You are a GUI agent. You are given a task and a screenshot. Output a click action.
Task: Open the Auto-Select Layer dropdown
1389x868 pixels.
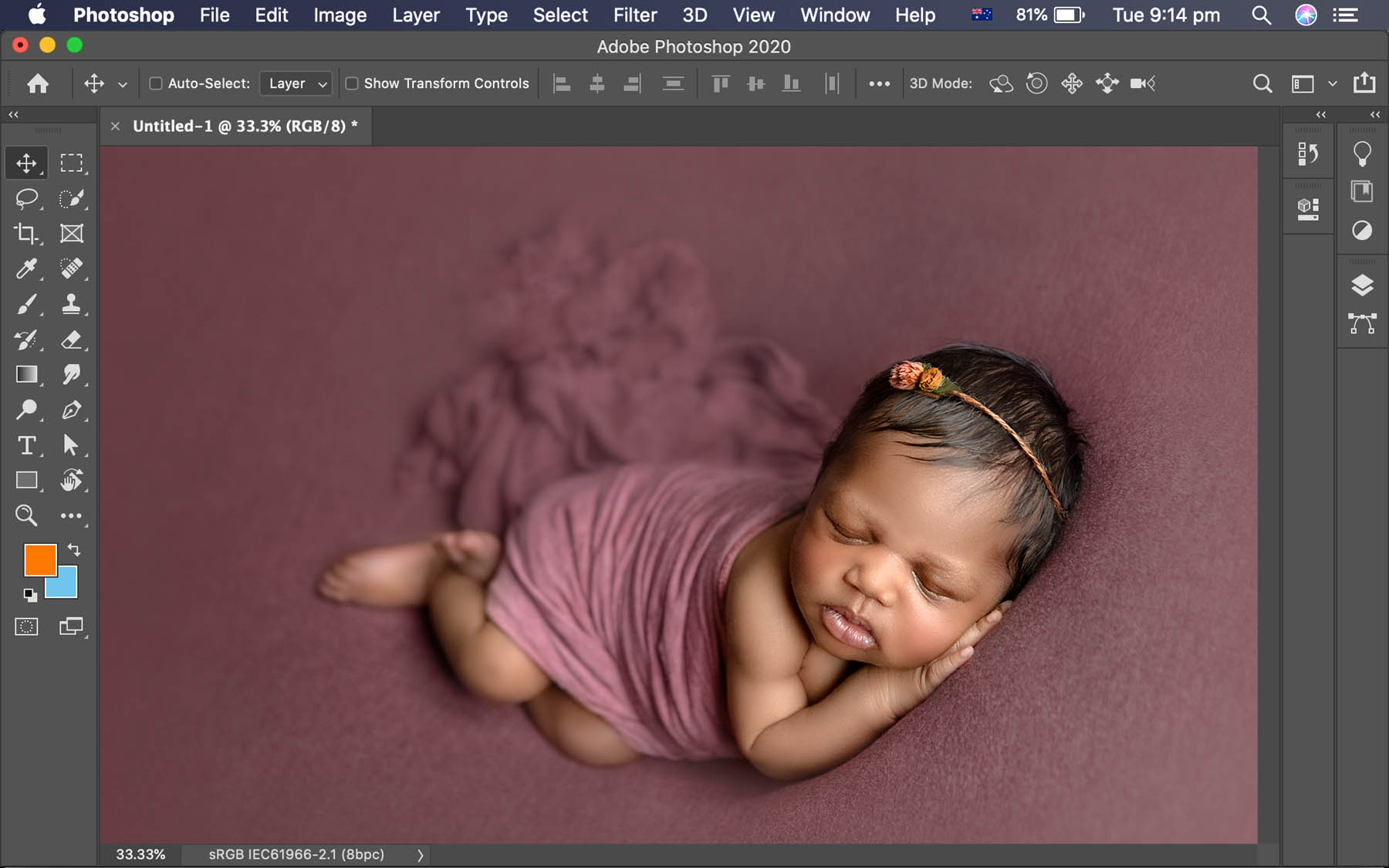296,83
